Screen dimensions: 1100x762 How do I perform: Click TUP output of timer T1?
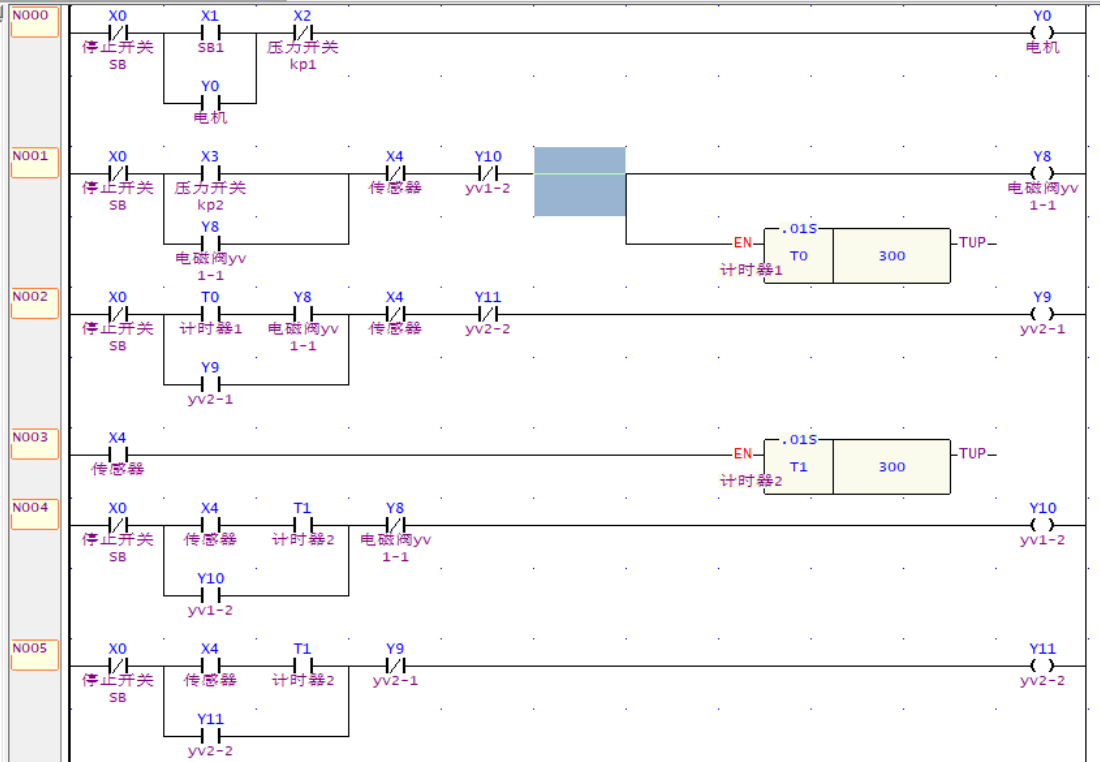click(972, 453)
